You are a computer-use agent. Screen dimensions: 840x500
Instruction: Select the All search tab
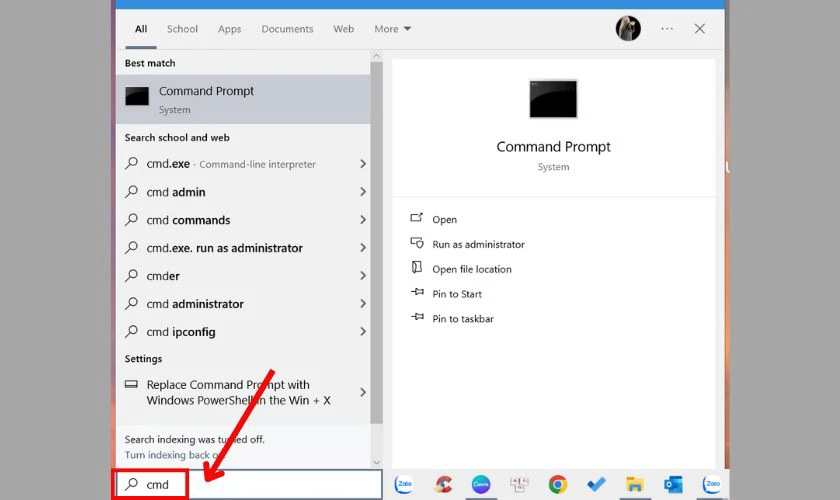pos(141,29)
